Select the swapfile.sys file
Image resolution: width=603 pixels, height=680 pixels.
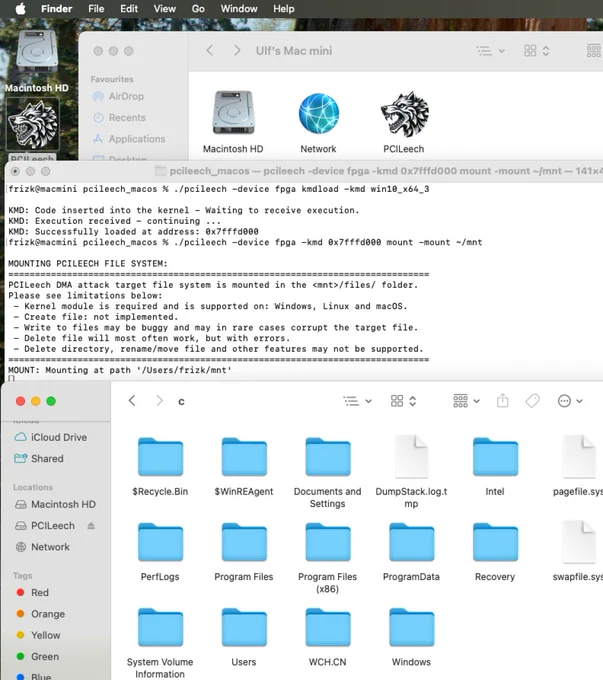pos(579,552)
